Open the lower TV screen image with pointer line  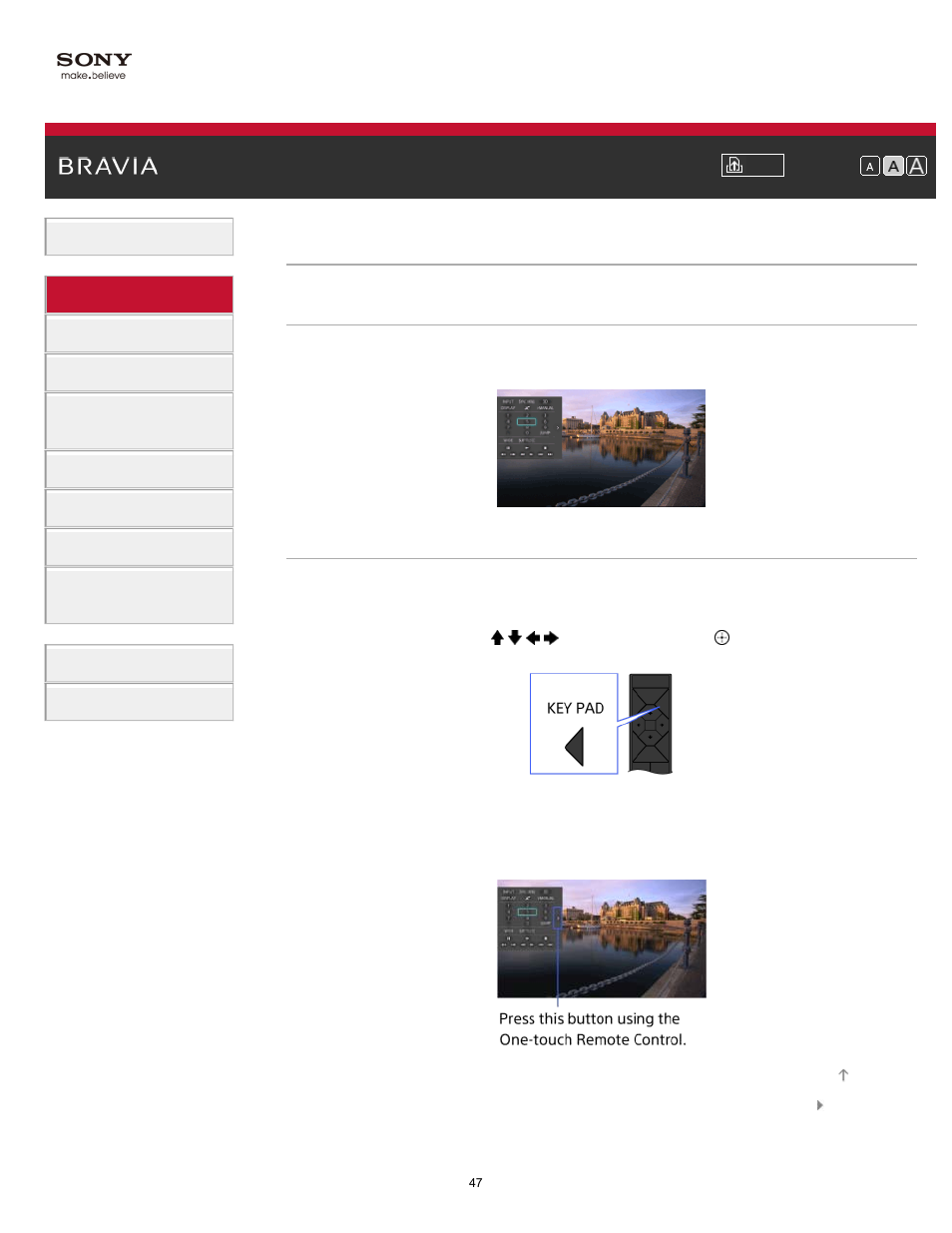coord(602,938)
